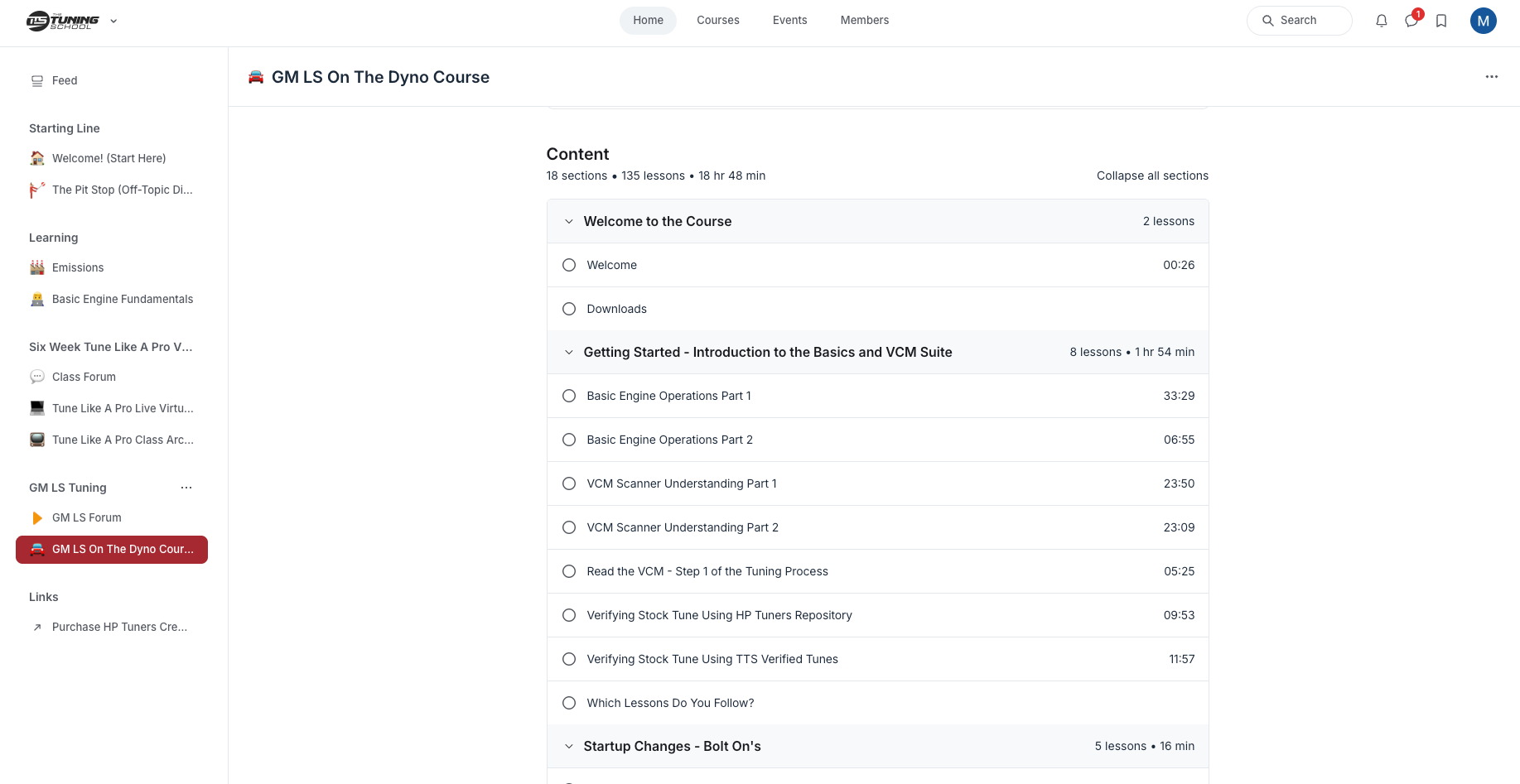Open the bookmarks icon in header

coord(1441,21)
